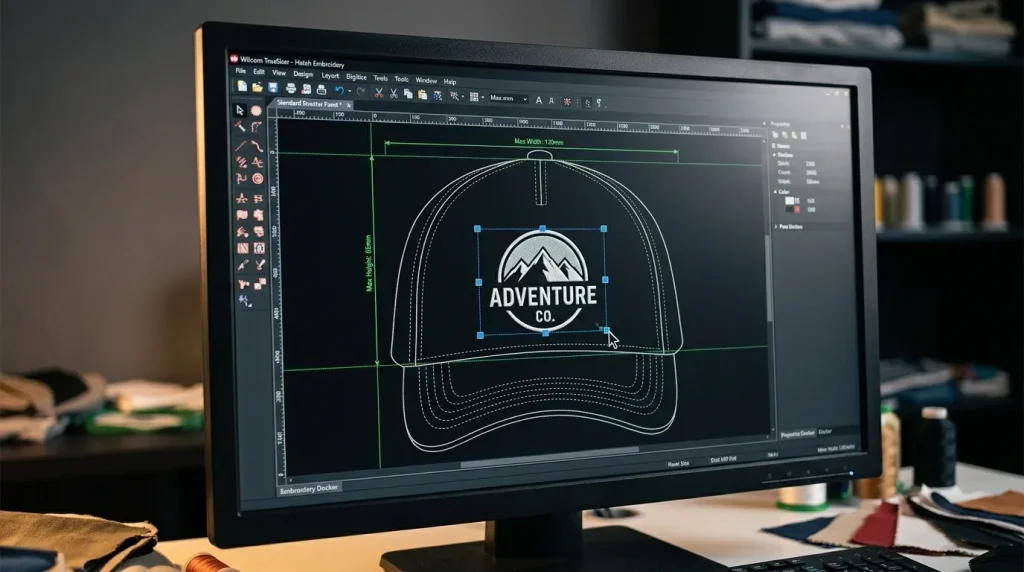Open the Window menu

coord(426,80)
